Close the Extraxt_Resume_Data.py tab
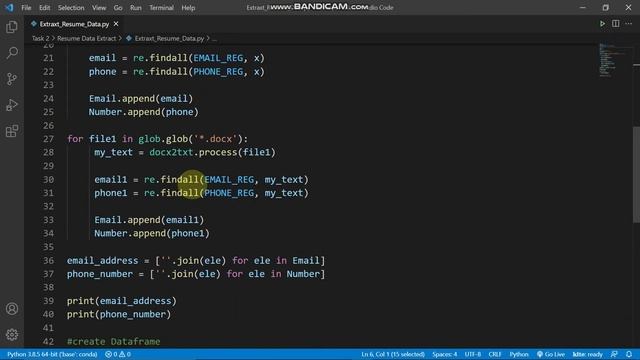Image resolution: width=640 pixels, height=360 pixels. (116, 24)
